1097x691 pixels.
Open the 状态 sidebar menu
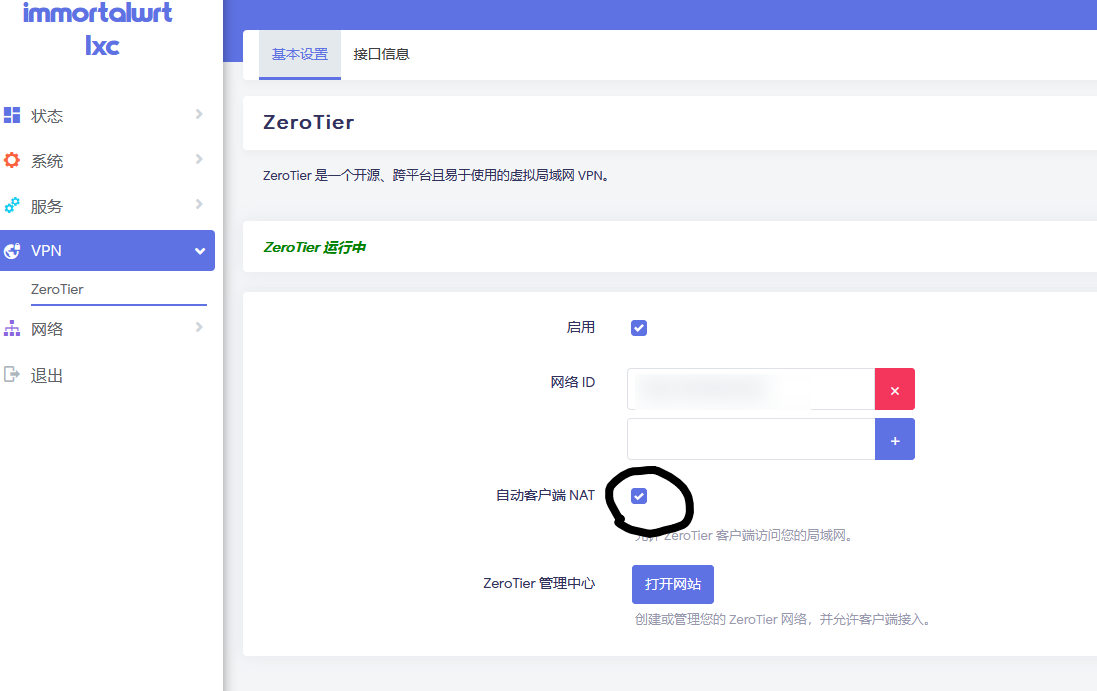tap(107, 115)
